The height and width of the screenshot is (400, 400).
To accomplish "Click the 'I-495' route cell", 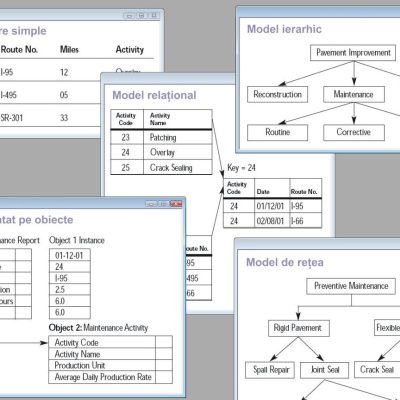I will coord(9,95).
